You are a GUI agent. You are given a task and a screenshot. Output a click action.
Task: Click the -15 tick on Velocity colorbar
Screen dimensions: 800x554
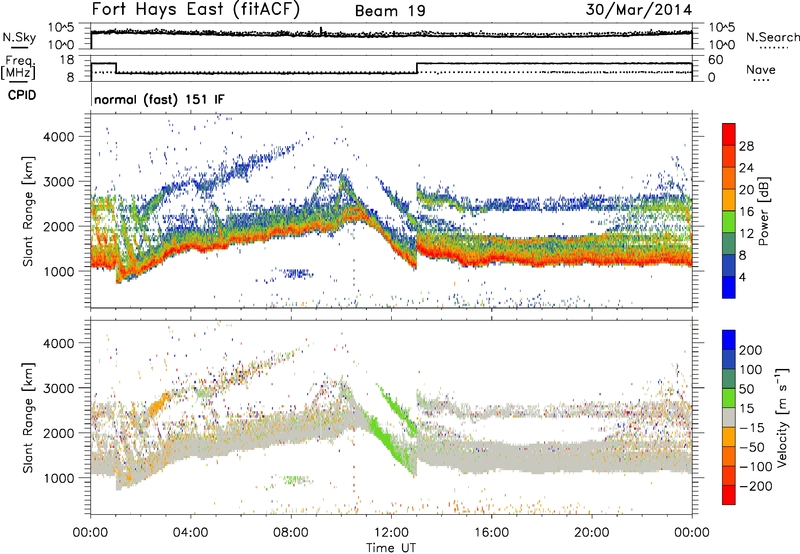752,428
